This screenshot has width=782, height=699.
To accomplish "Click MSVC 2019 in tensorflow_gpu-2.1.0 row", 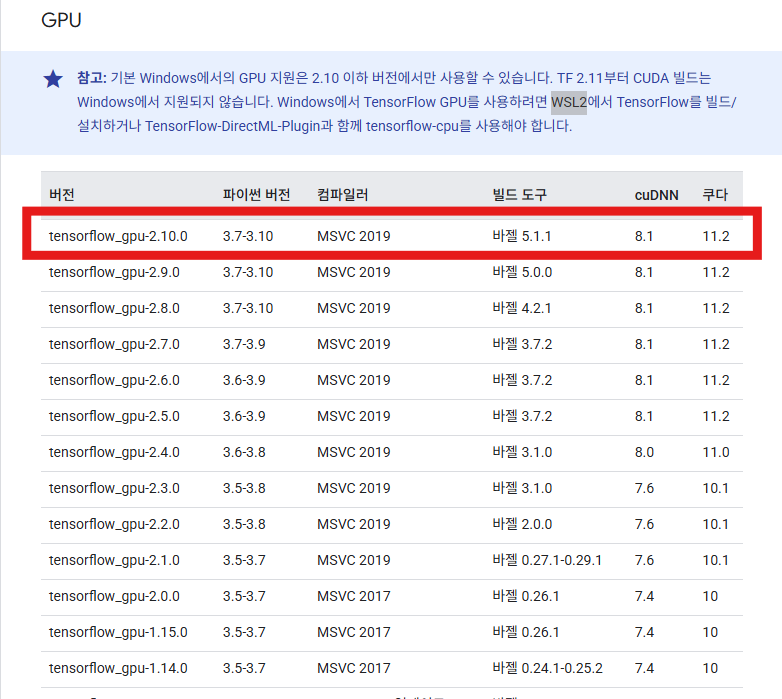I will [354, 560].
